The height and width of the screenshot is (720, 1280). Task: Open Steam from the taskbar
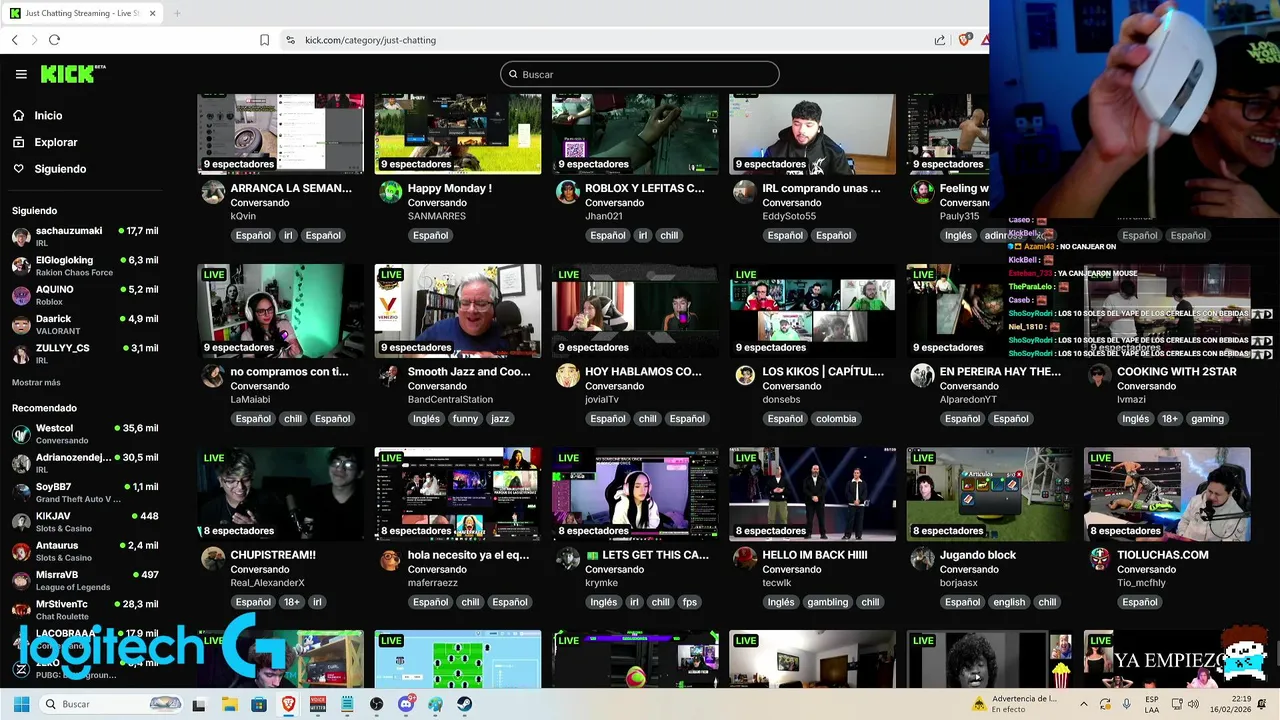tap(465, 704)
